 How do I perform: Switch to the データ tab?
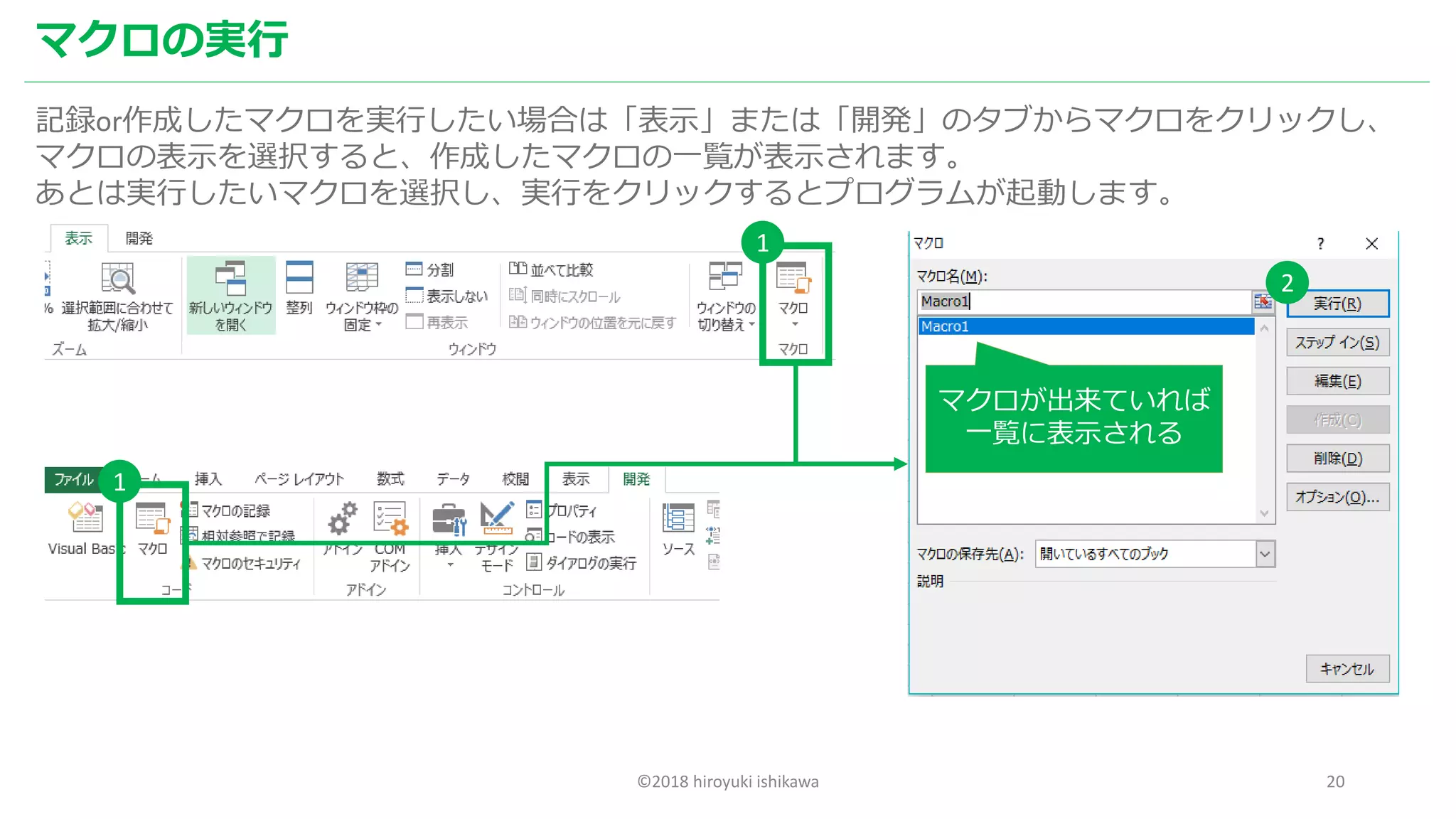454,479
